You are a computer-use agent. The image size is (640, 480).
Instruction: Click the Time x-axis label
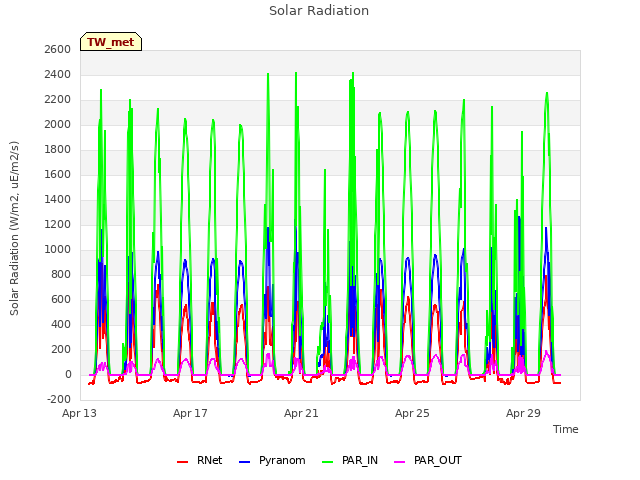565,429
